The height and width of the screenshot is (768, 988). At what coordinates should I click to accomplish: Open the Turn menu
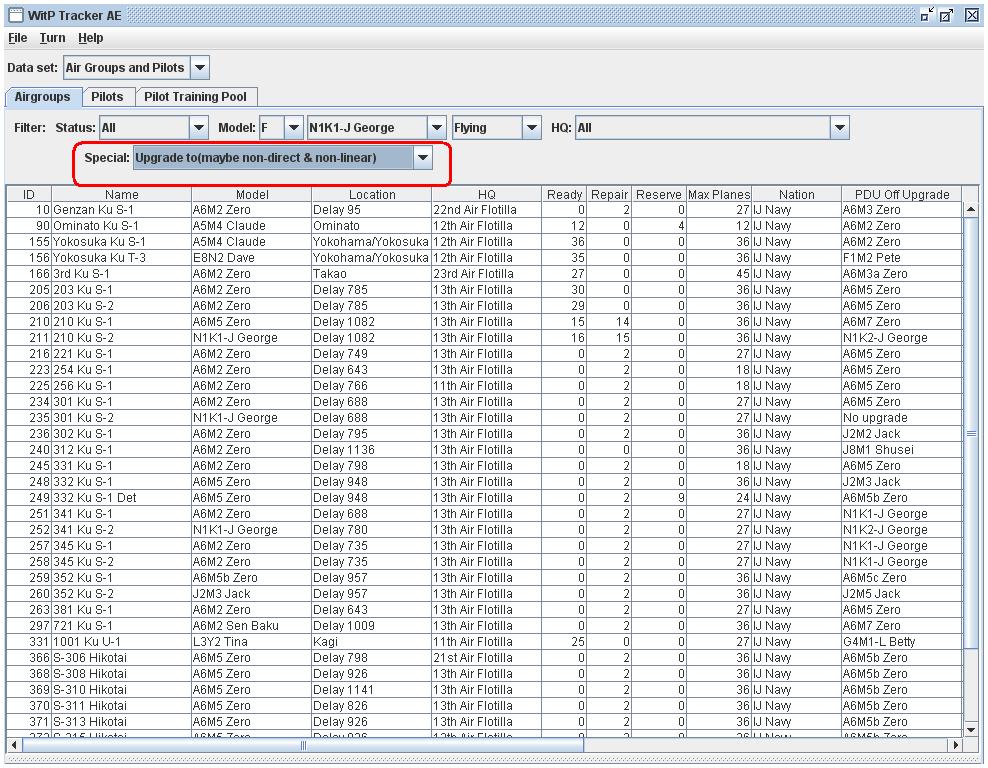coord(52,38)
